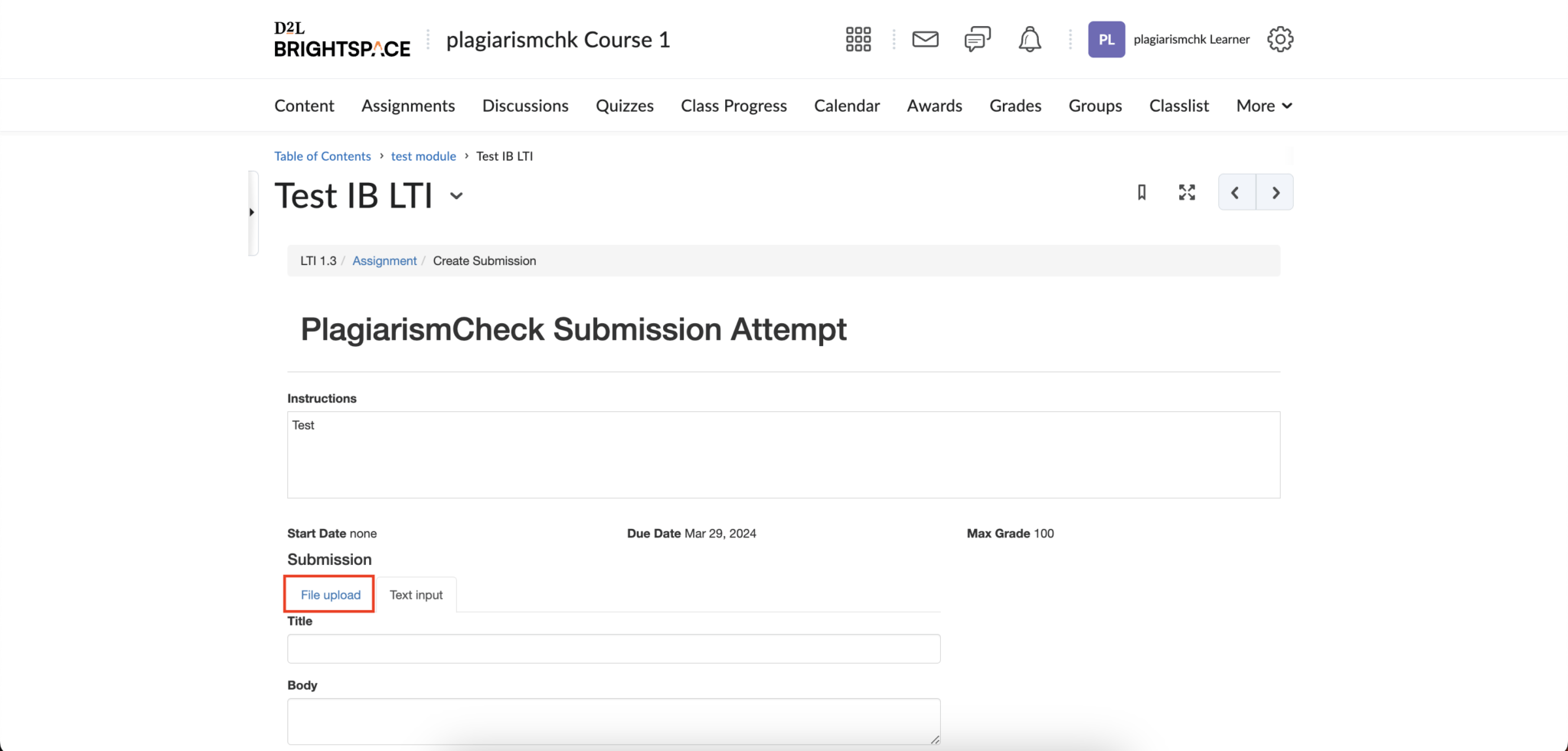Go to Table of Contents breadcrumb

click(x=322, y=155)
